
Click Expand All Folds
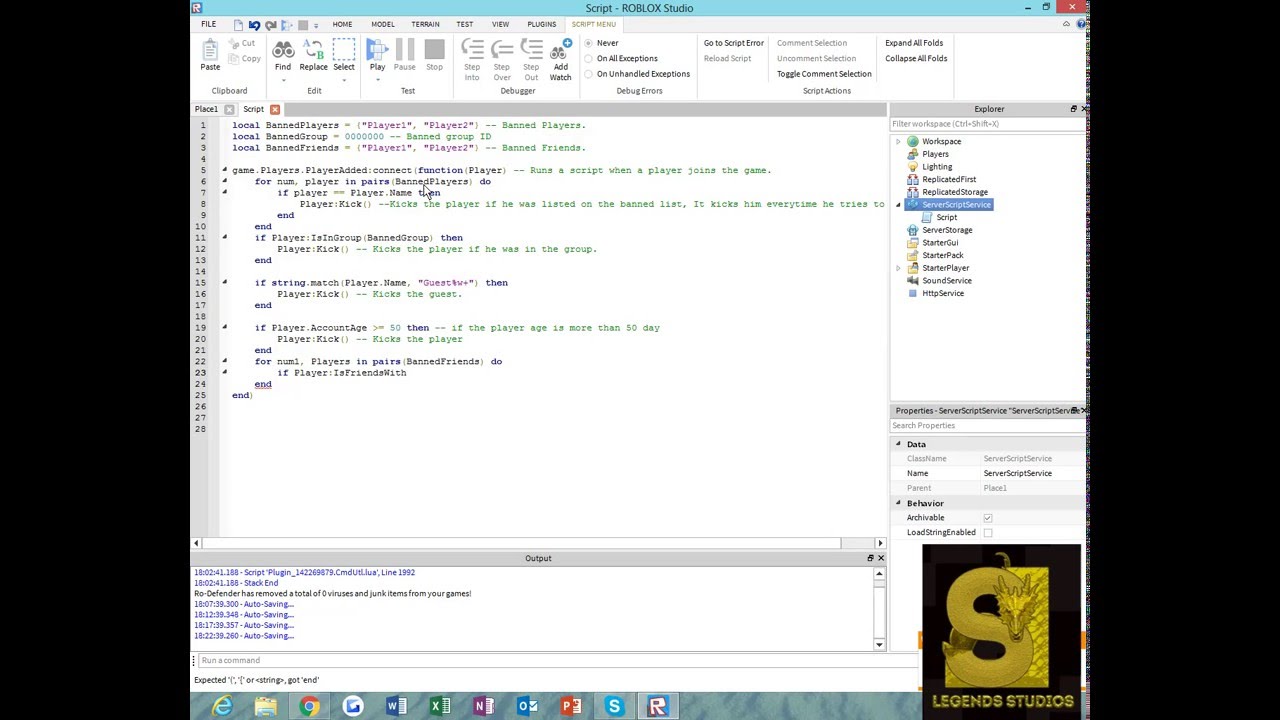click(x=914, y=43)
